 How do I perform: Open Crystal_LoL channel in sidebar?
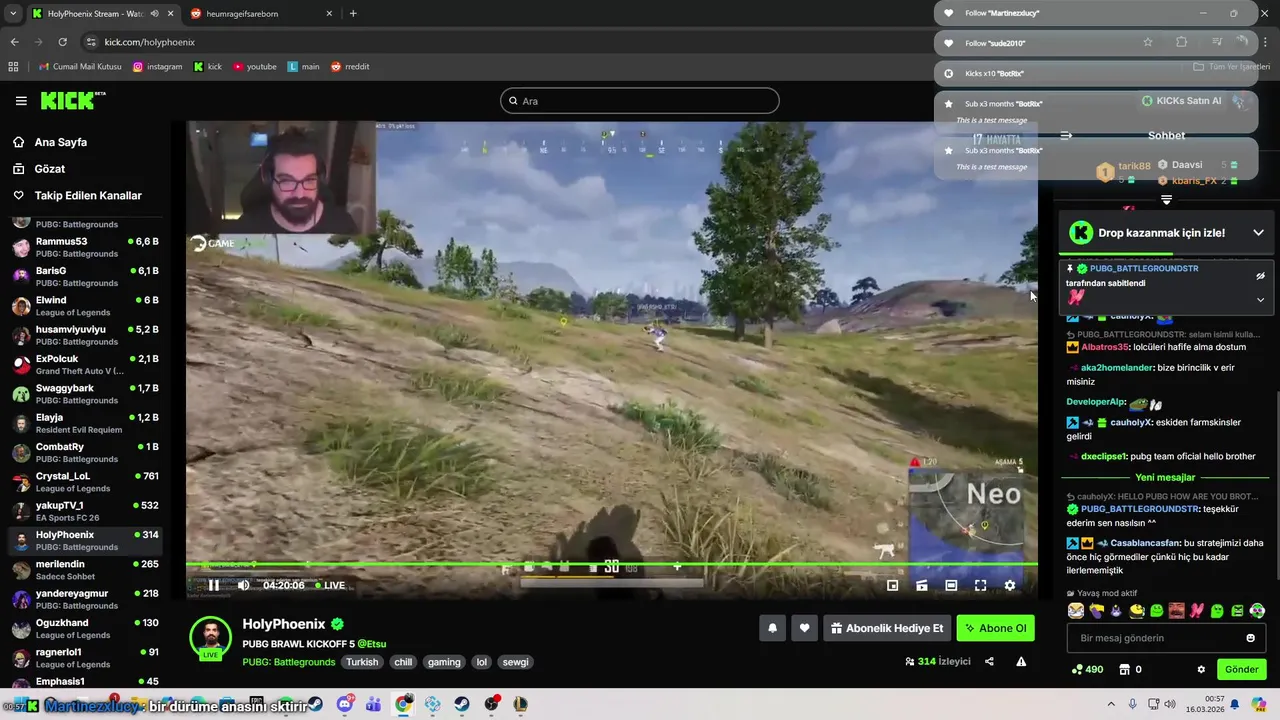(85, 482)
